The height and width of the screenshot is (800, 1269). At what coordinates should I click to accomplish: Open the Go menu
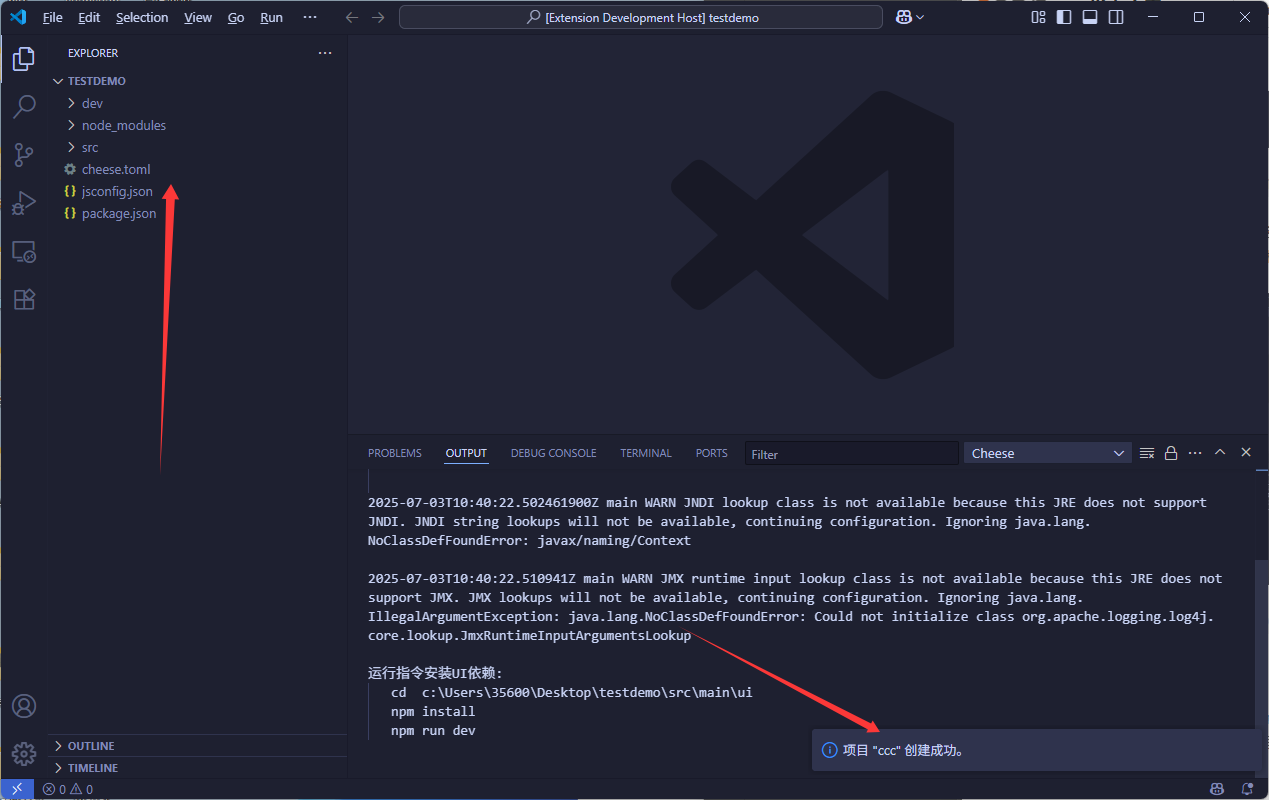pos(236,17)
